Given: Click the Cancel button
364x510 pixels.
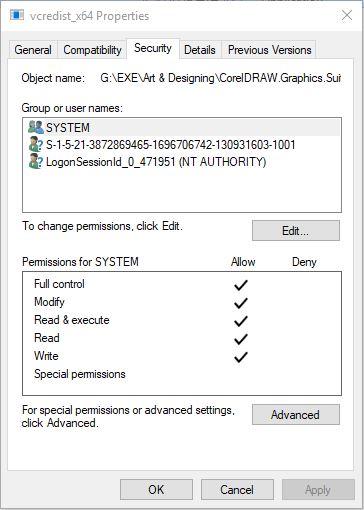Looking at the screenshot, I should [237, 490].
